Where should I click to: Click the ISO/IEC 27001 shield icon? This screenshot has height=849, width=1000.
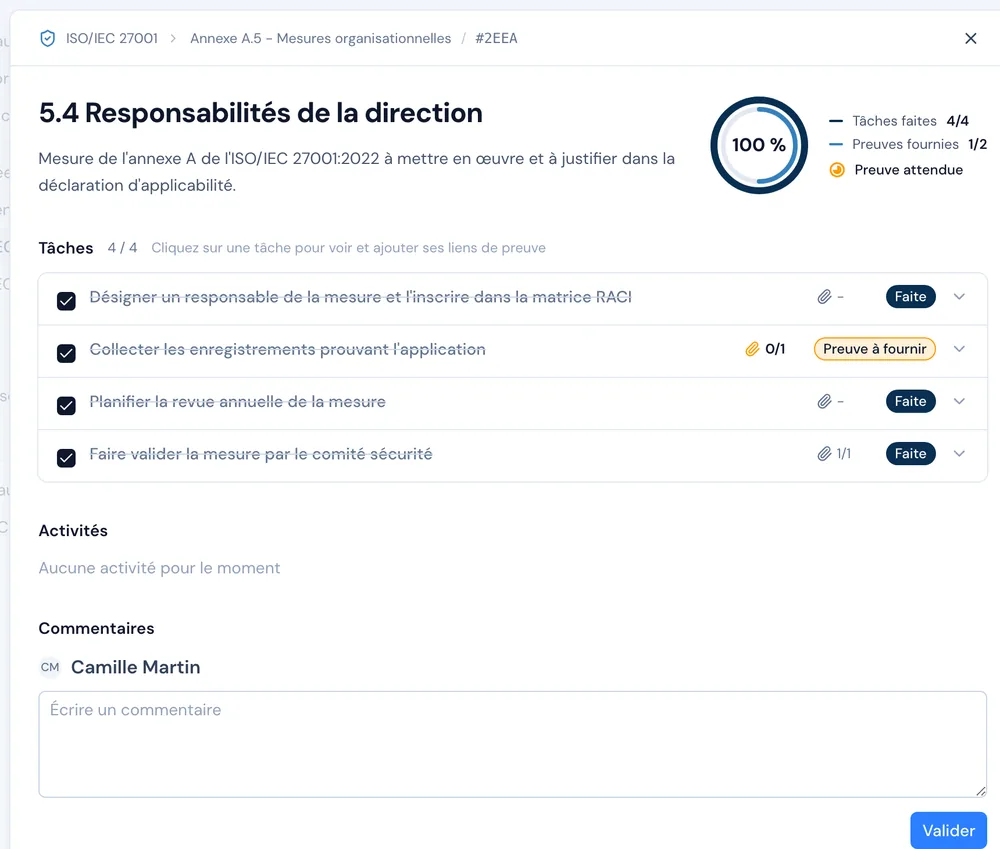(x=47, y=38)
